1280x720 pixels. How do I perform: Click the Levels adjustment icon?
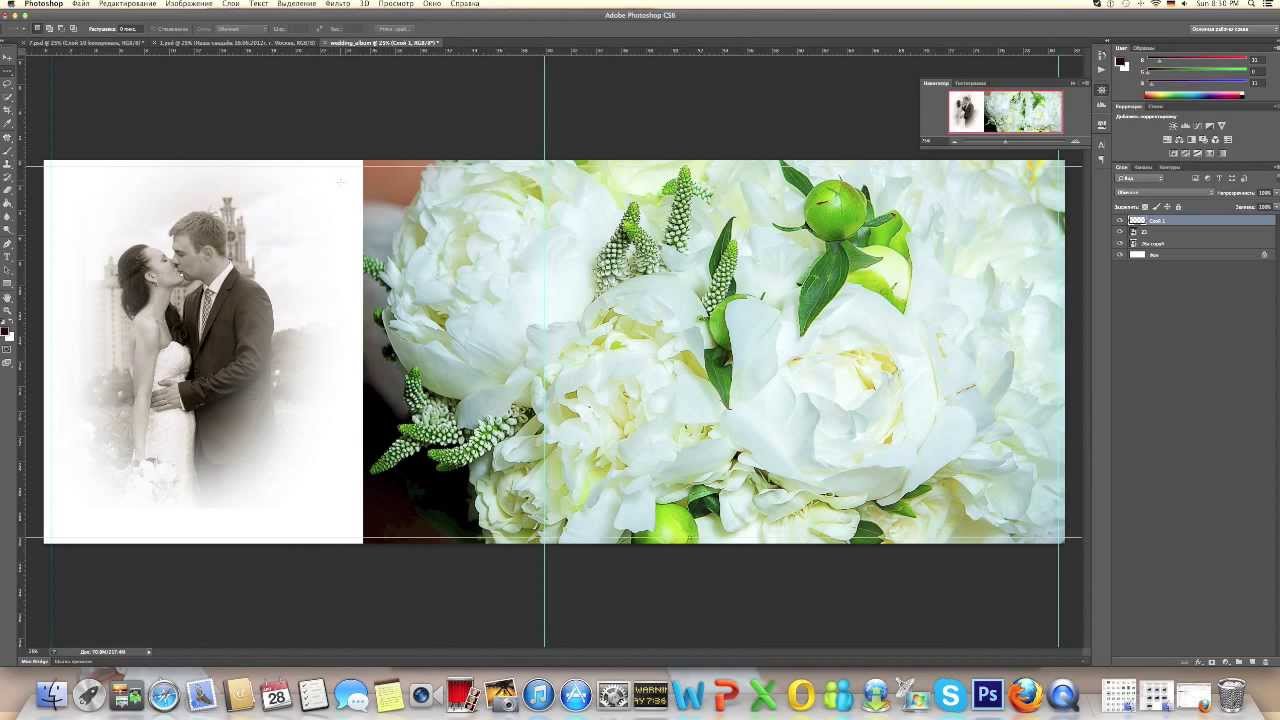tap(1186, 125)
